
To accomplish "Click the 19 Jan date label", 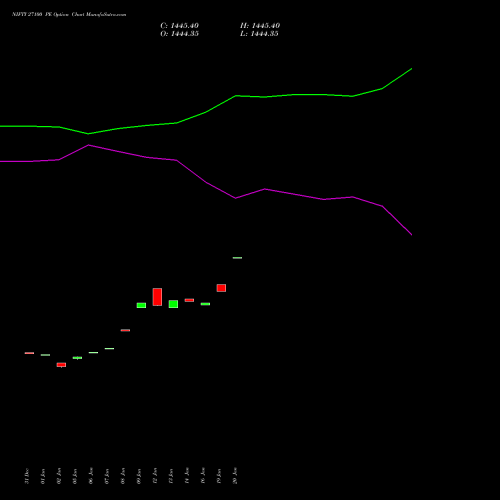I will (x=219, y=476).
